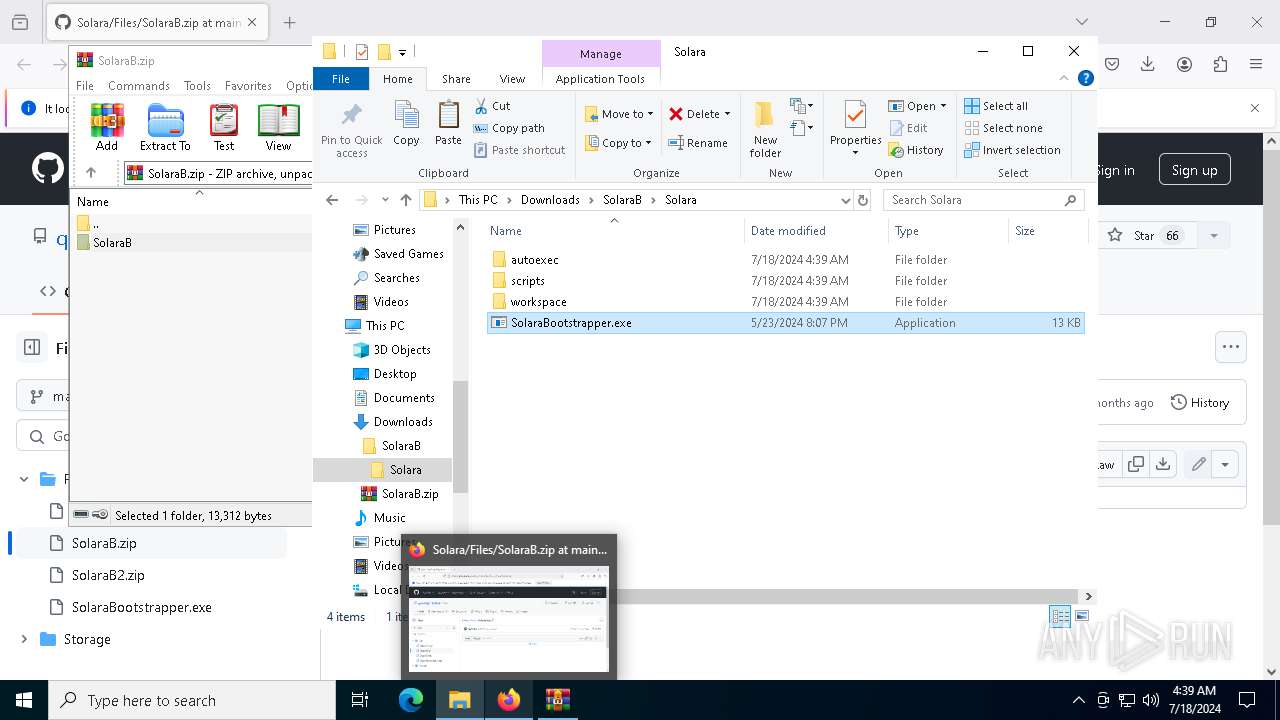Open Explorer Help question mark icon
Screen dimensions: 1280x720
(1085, 78)
